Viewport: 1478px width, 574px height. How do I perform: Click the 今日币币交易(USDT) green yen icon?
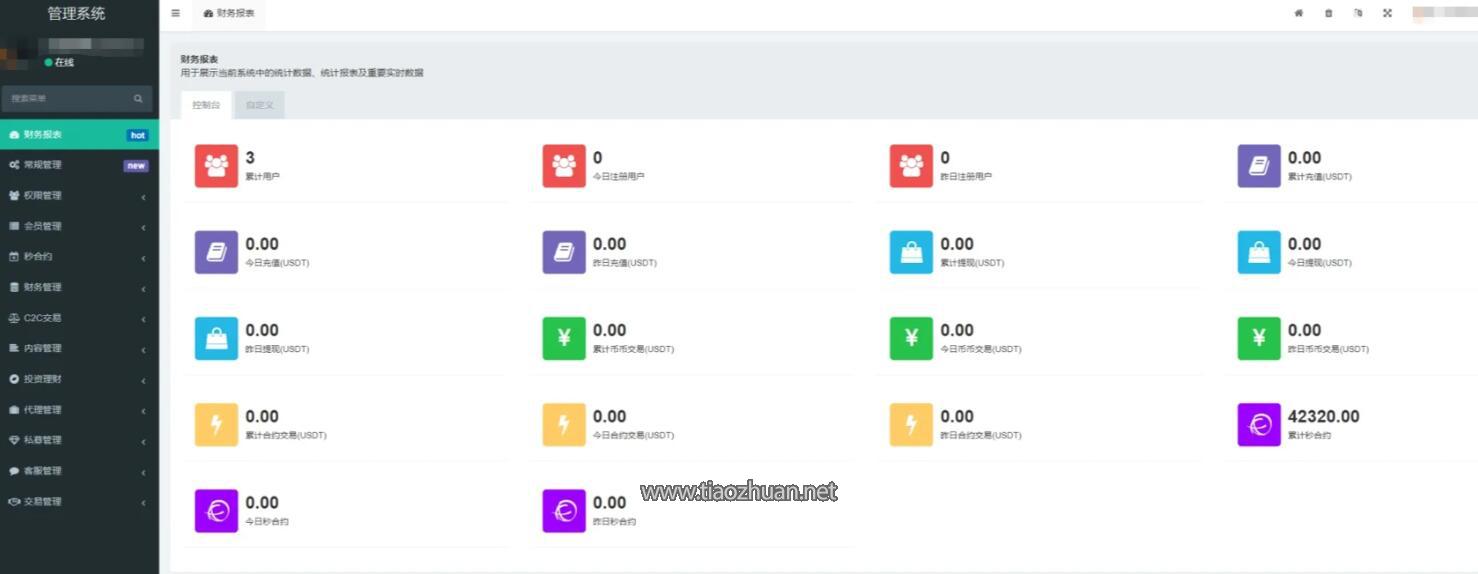(911, 339)
